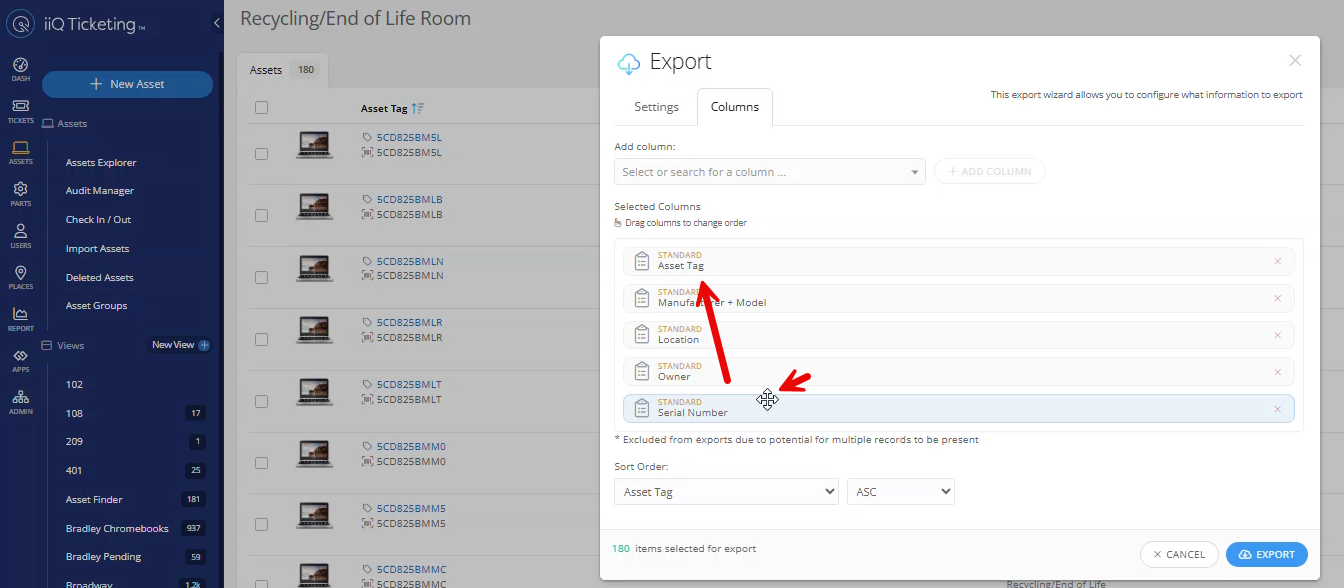Check the checkbox beside asset 5CD825BMM0
The width and height of the screenshot is (1344, 588).
point(260,462)
